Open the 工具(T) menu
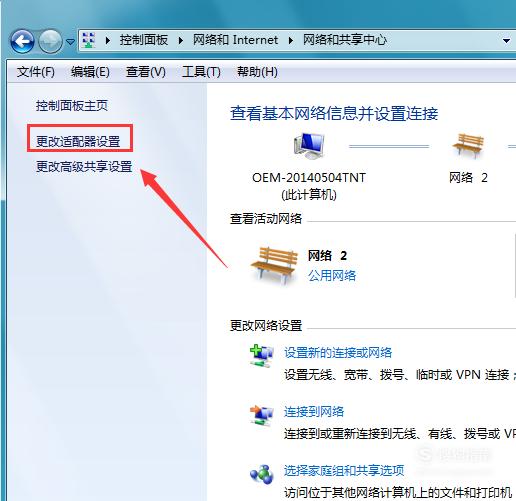This screenshot has height=501, width=516. pyautogui.click(x=201, y=72)
